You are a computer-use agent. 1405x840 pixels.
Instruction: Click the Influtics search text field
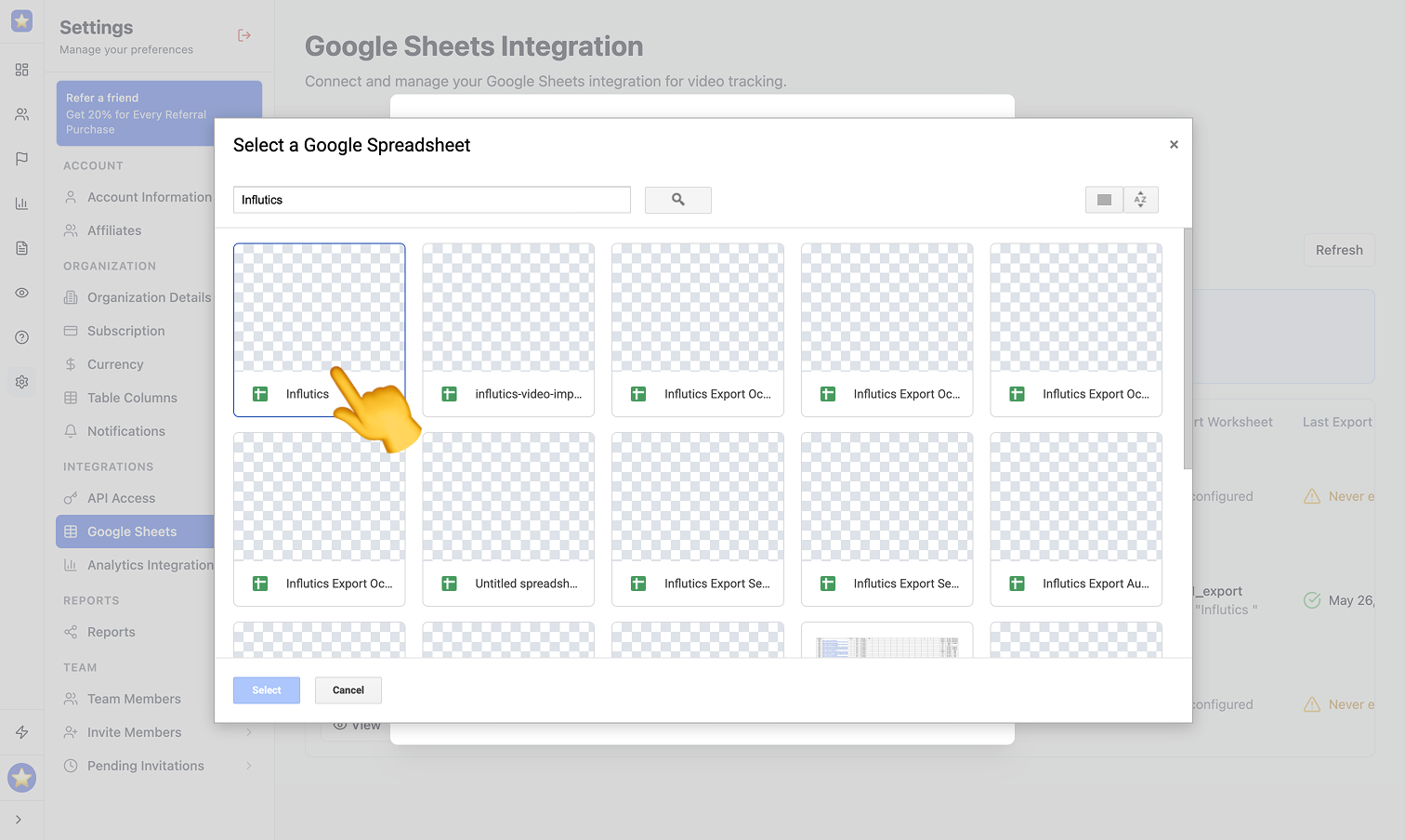click(432, 200)
